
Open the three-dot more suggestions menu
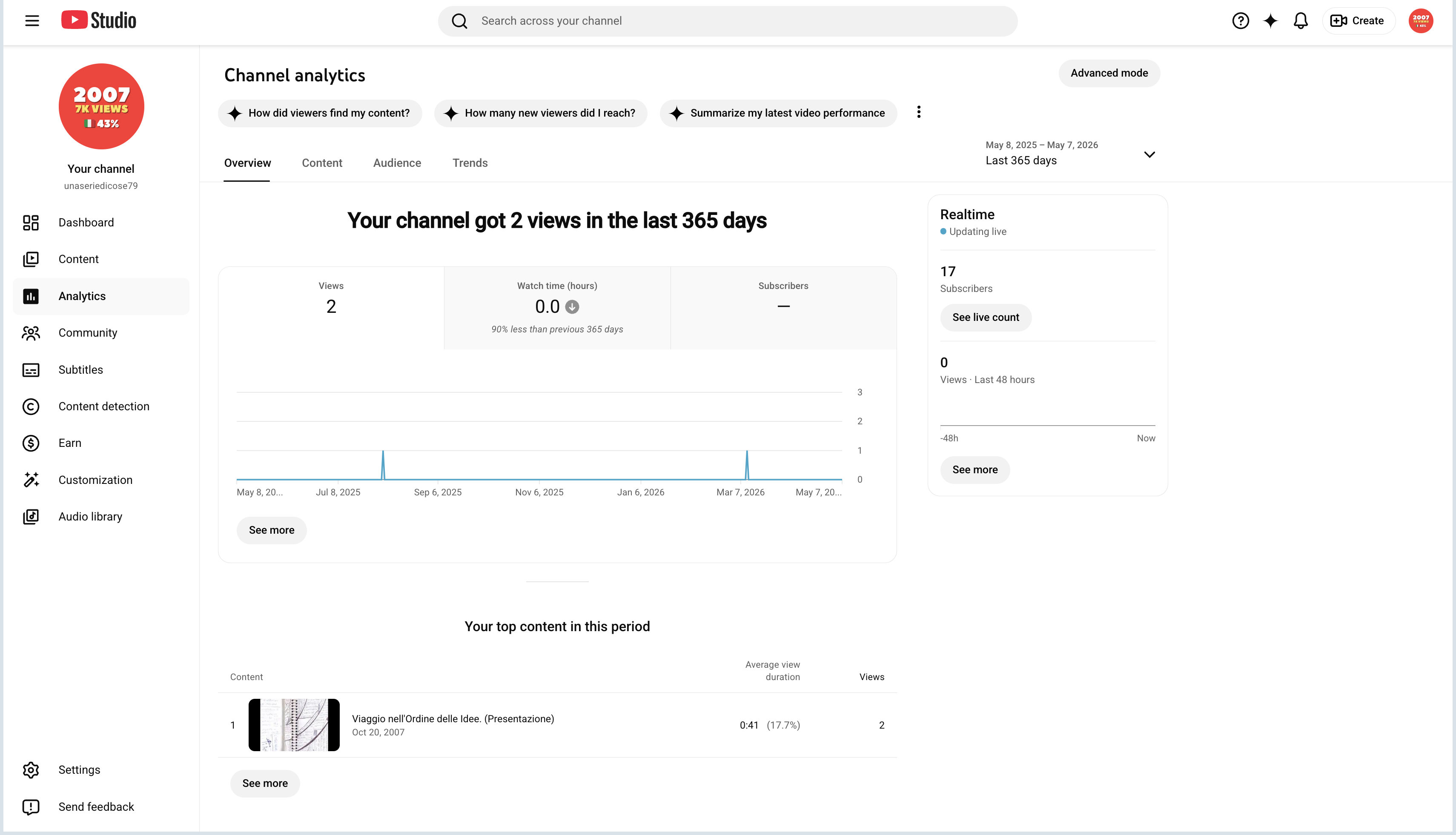[x=918, y=112]
